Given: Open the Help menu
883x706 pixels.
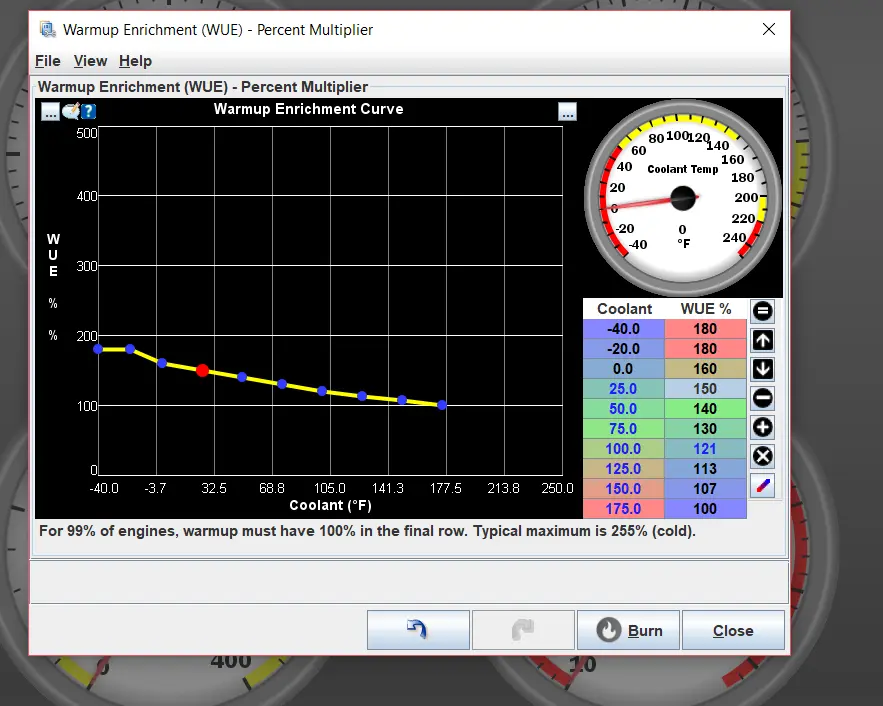Looking at the screenshot, I should [x=135, y=61].
